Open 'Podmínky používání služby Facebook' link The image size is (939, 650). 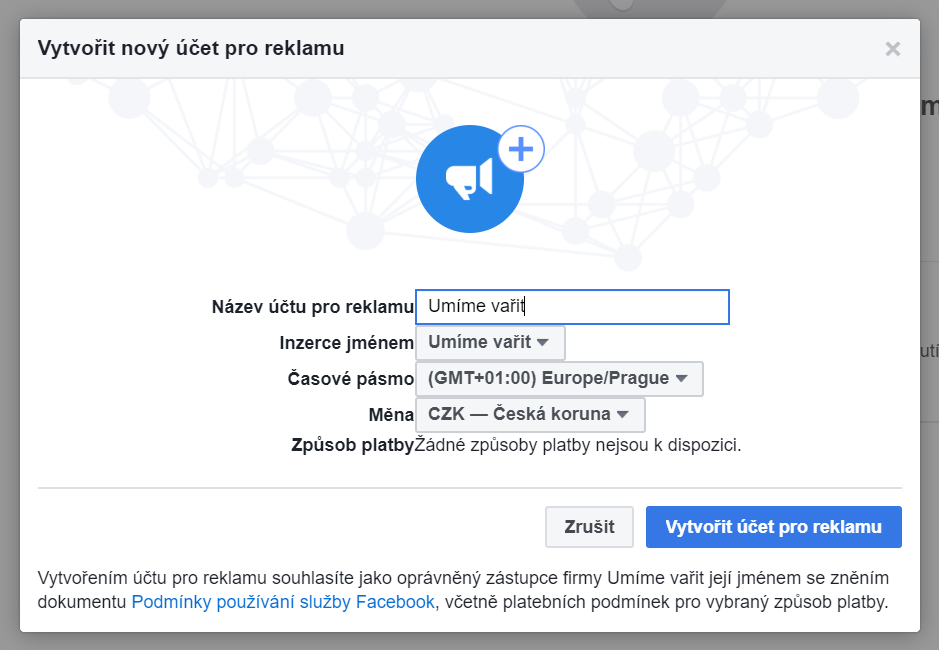pyautogui.click(x=283, y=602)
